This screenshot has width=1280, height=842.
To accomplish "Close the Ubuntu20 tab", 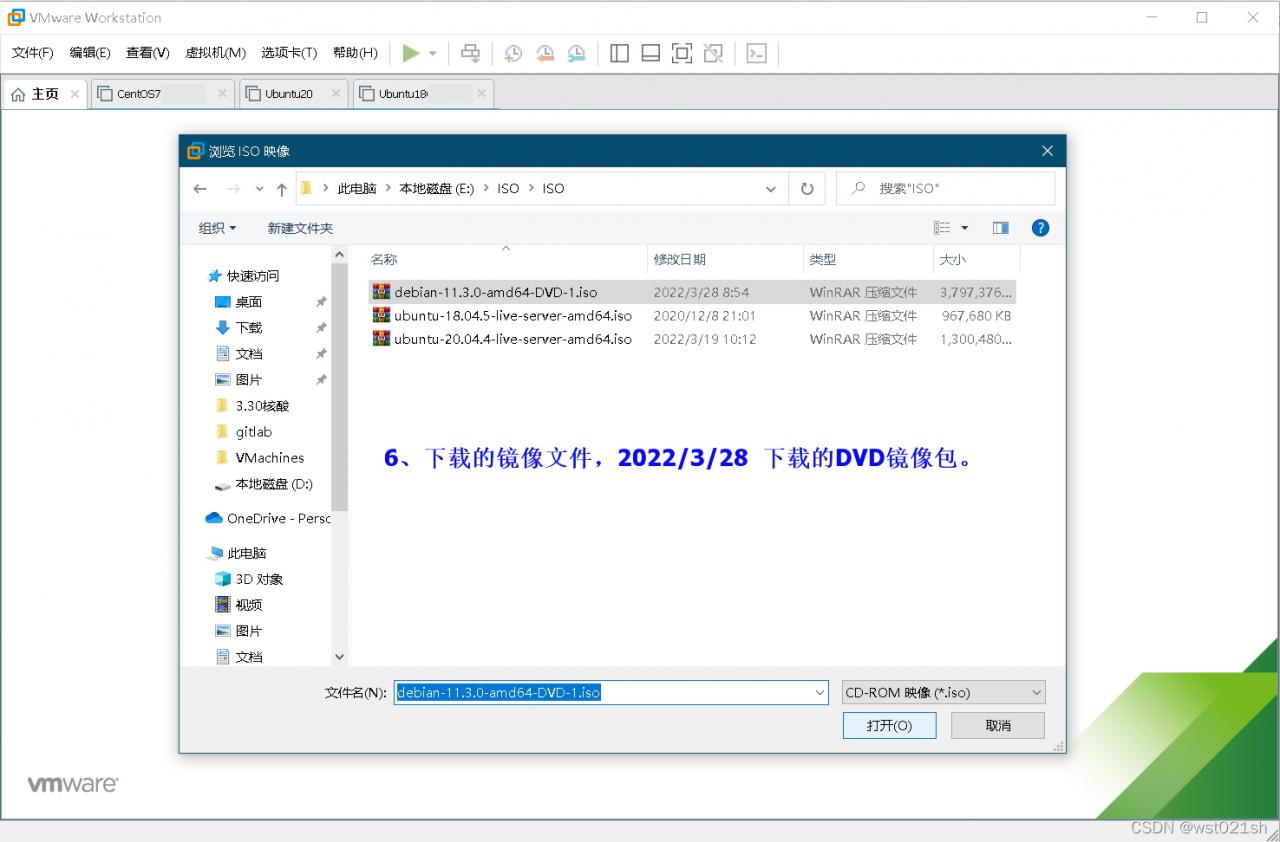I will tap(336, 94).
